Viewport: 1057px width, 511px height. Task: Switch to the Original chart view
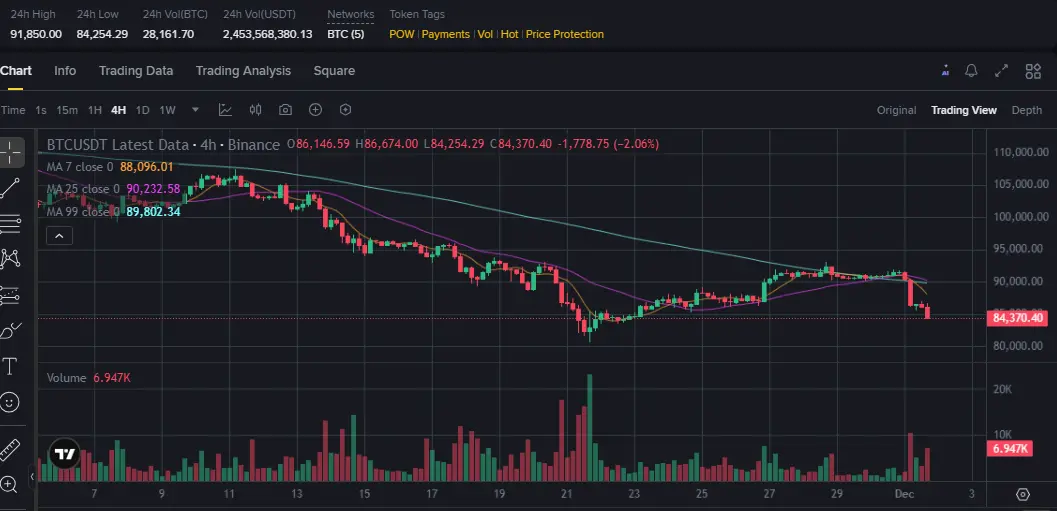[896, 110]
